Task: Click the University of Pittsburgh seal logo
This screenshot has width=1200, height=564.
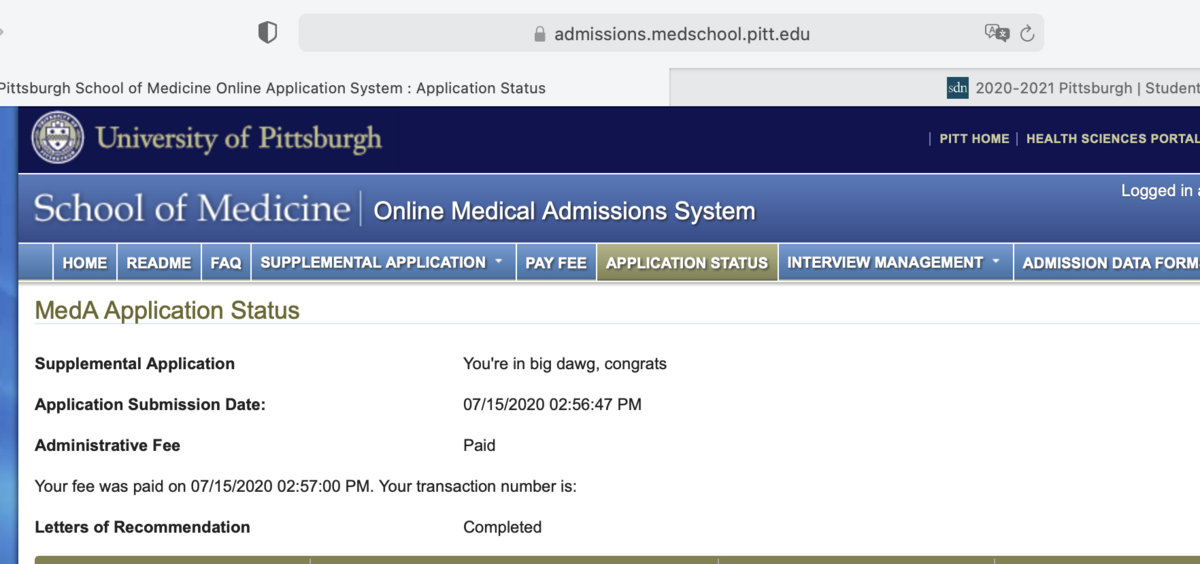Action: [x=58, y=137]
